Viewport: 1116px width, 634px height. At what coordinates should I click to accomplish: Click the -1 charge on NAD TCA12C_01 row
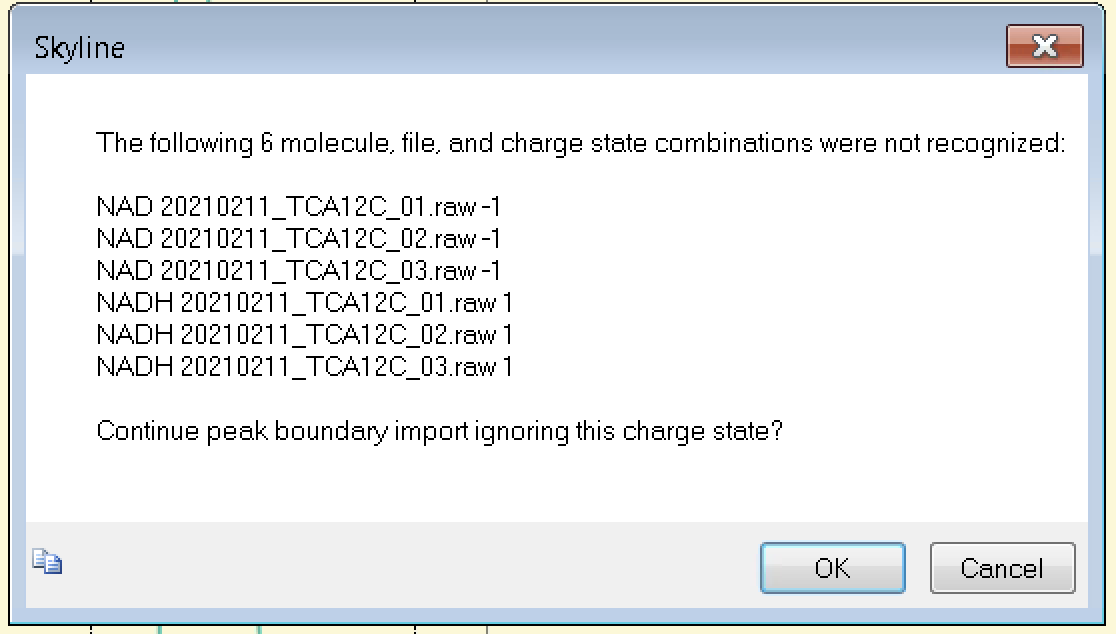pyautogui.click(x=490, y=207)
